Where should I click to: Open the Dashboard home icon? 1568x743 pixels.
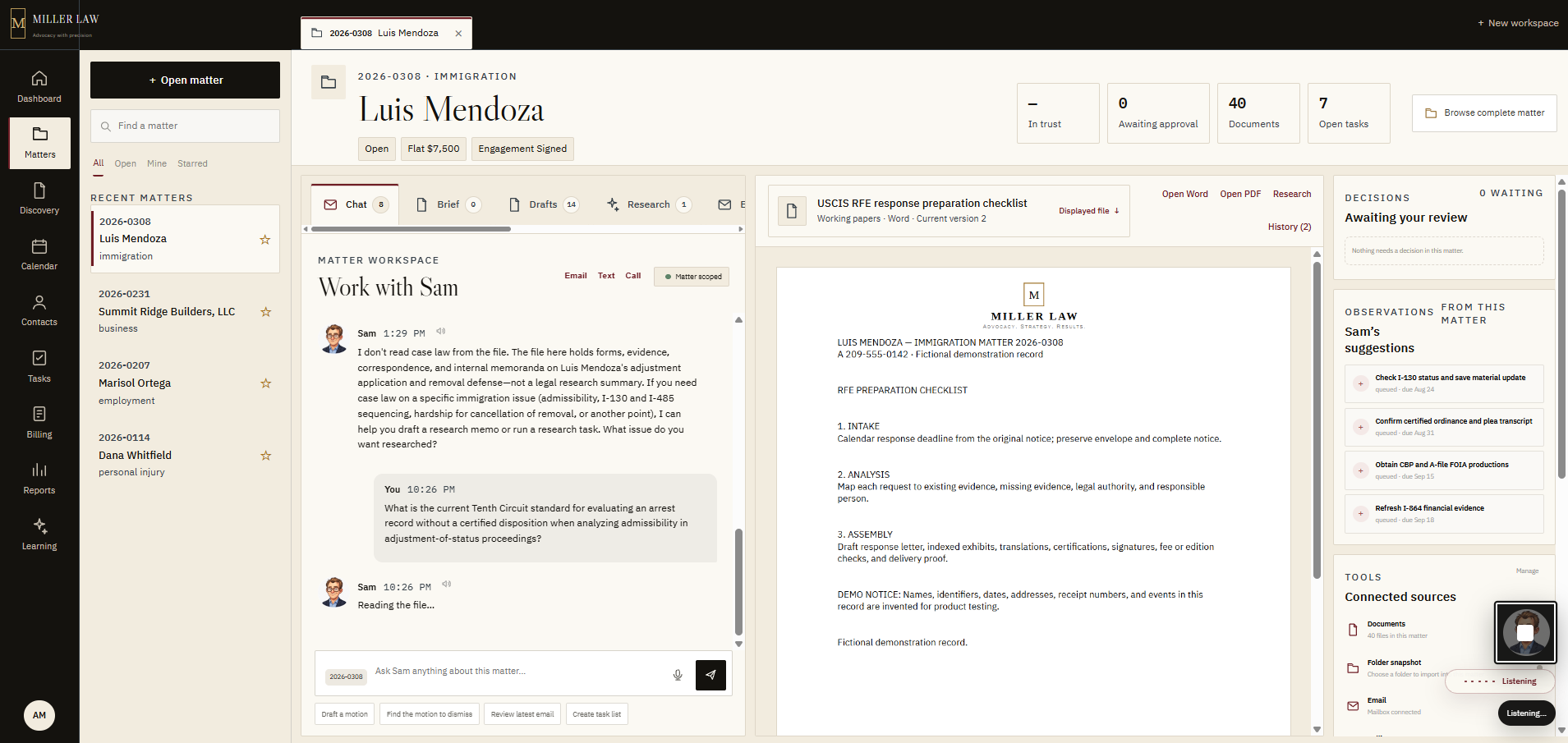tap(39, 79)
